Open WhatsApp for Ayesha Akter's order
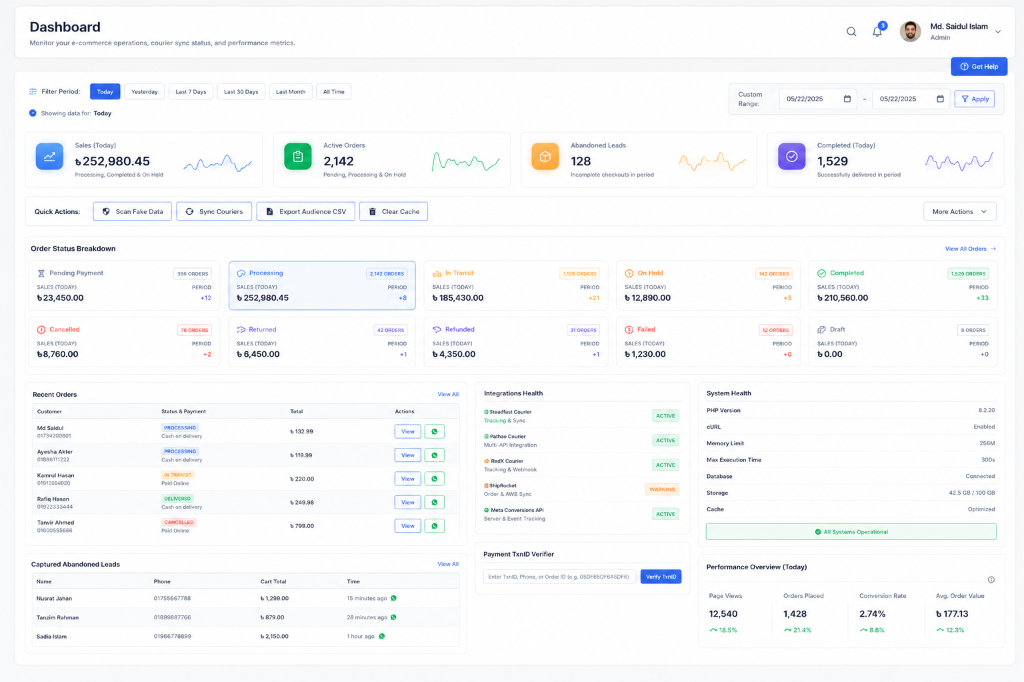Image resolution: width=1024 pixels, height=682 pixels. [x=434, y=455]
